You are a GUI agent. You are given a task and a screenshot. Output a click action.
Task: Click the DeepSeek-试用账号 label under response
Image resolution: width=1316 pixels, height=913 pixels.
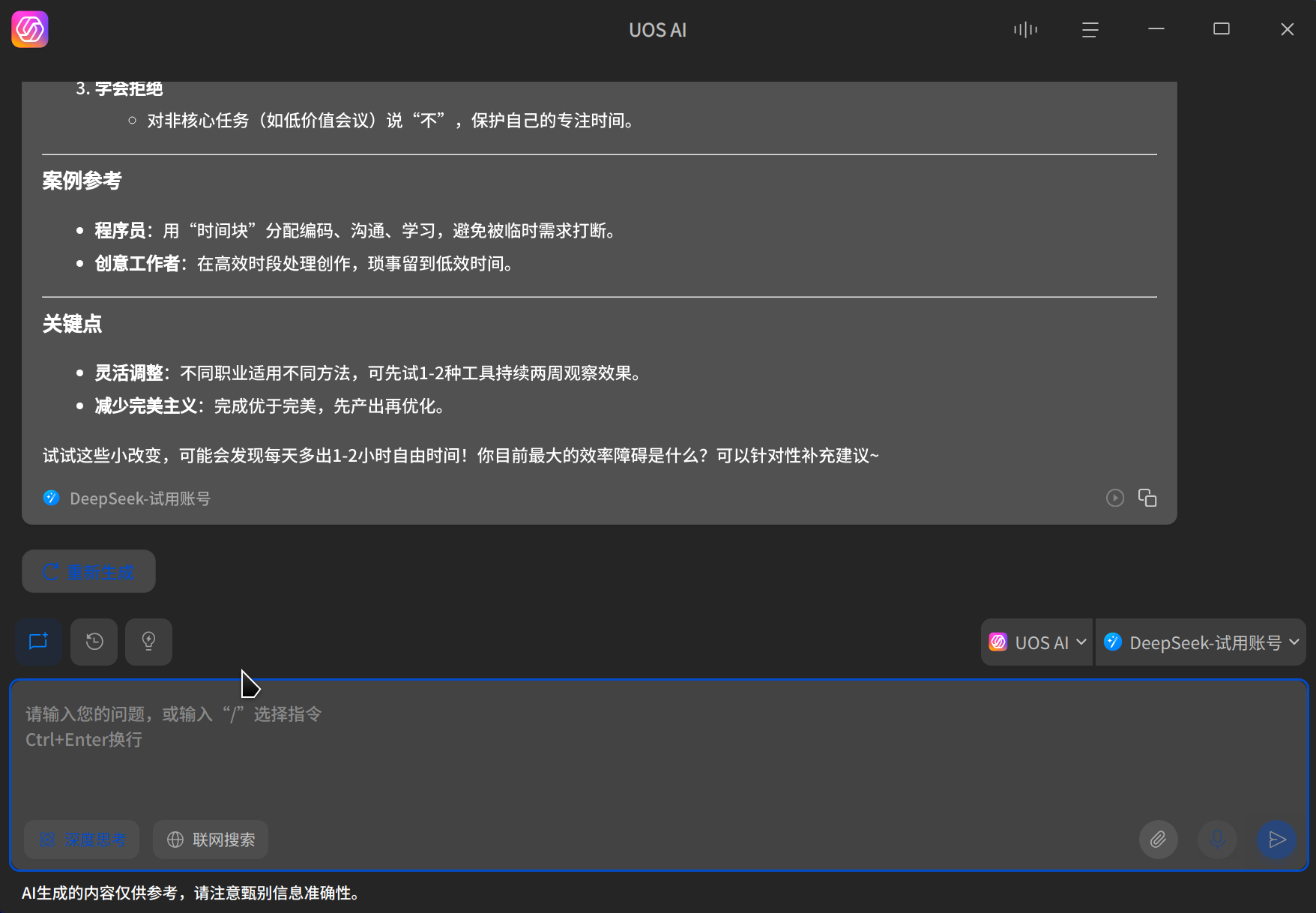click(140, 498)
